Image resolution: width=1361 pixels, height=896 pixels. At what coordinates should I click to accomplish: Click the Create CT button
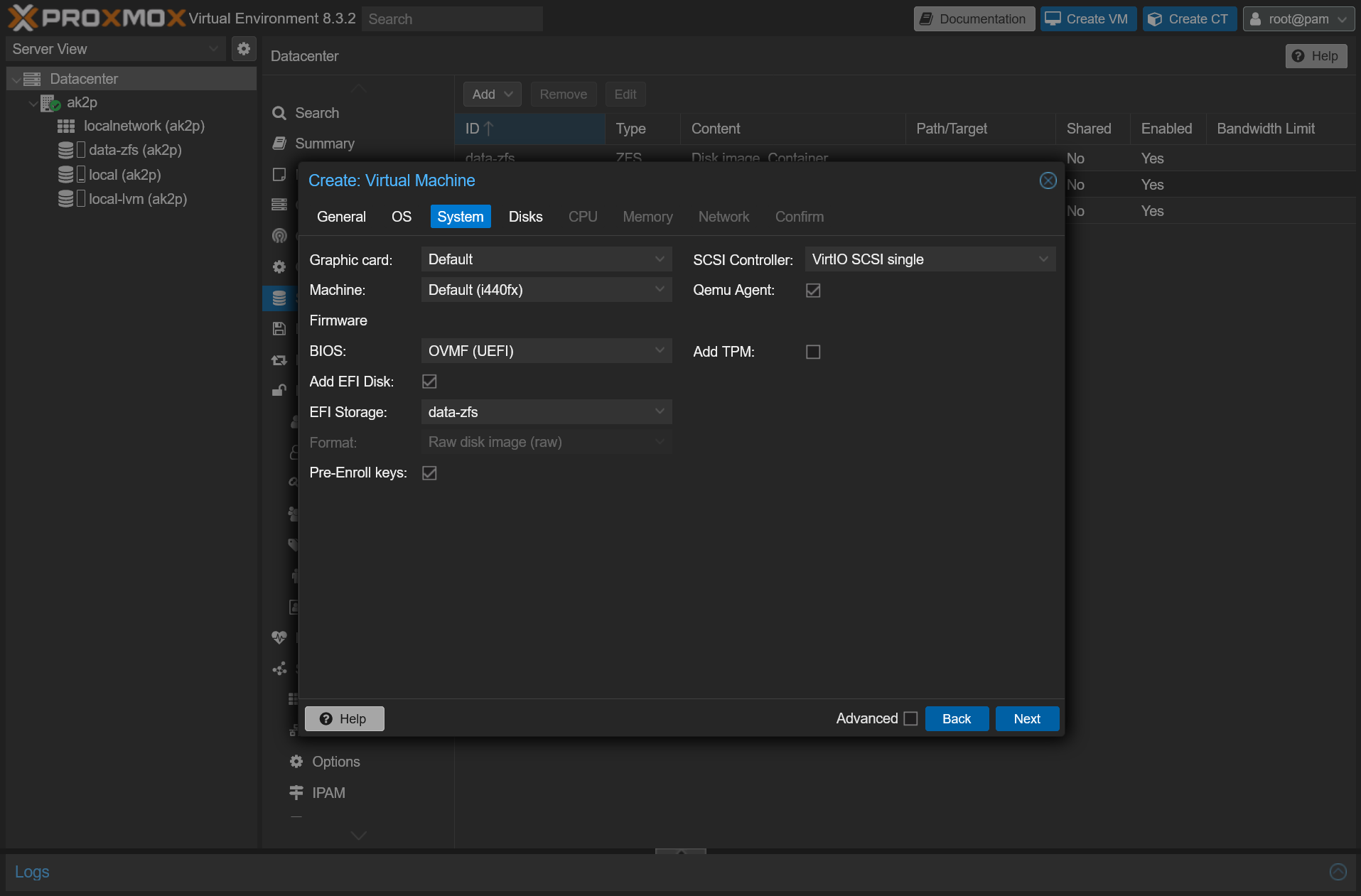1190,19
